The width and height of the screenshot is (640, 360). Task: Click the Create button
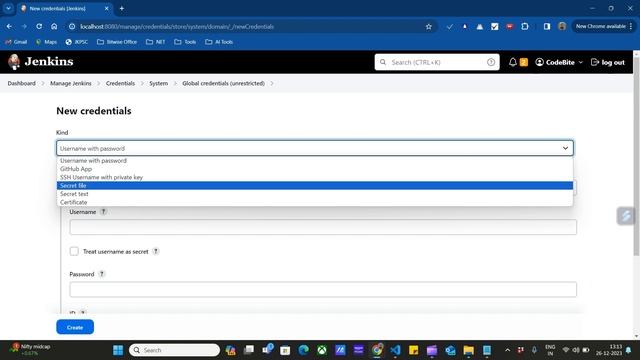coord(75,327)
